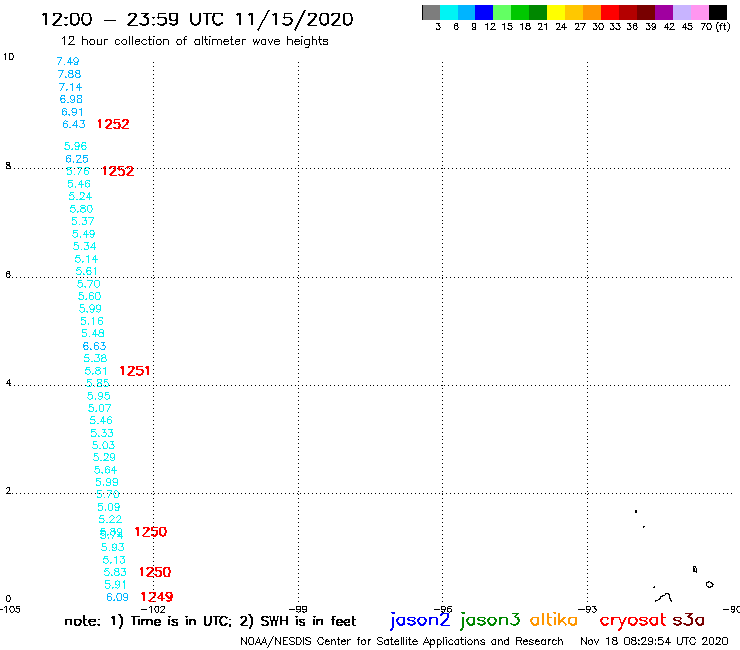Click the 6.09 wave height value
740x650 pixels.
118,597
